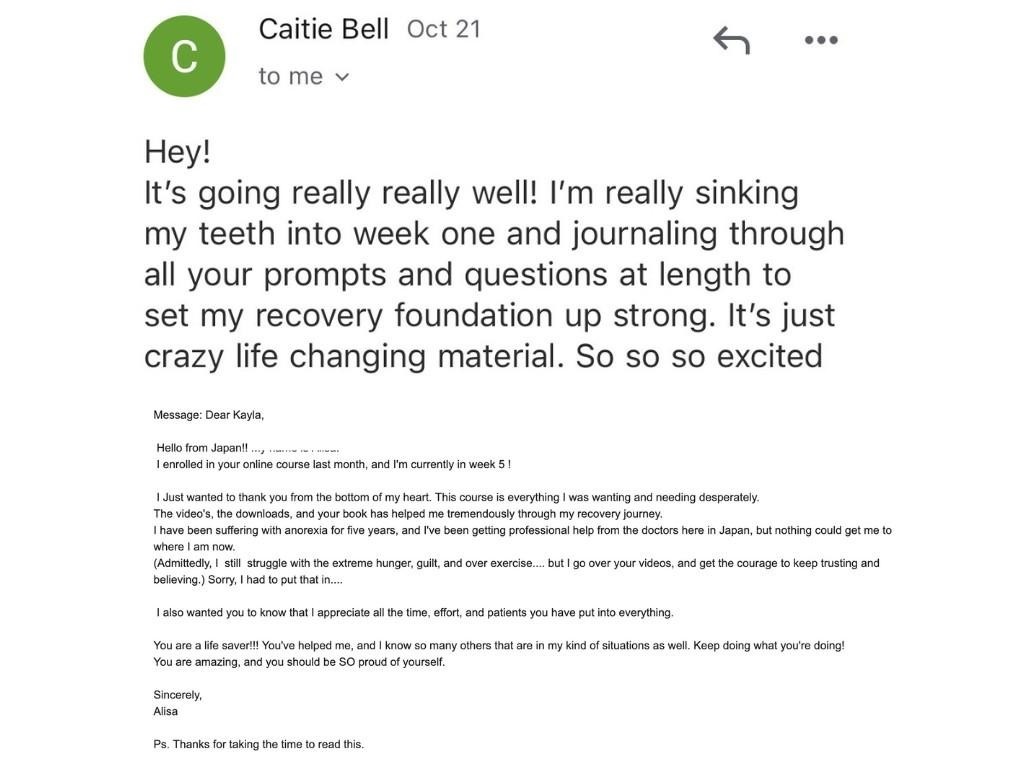
Task: Click the sender name Caitie Bell
Action: [323, 29]
